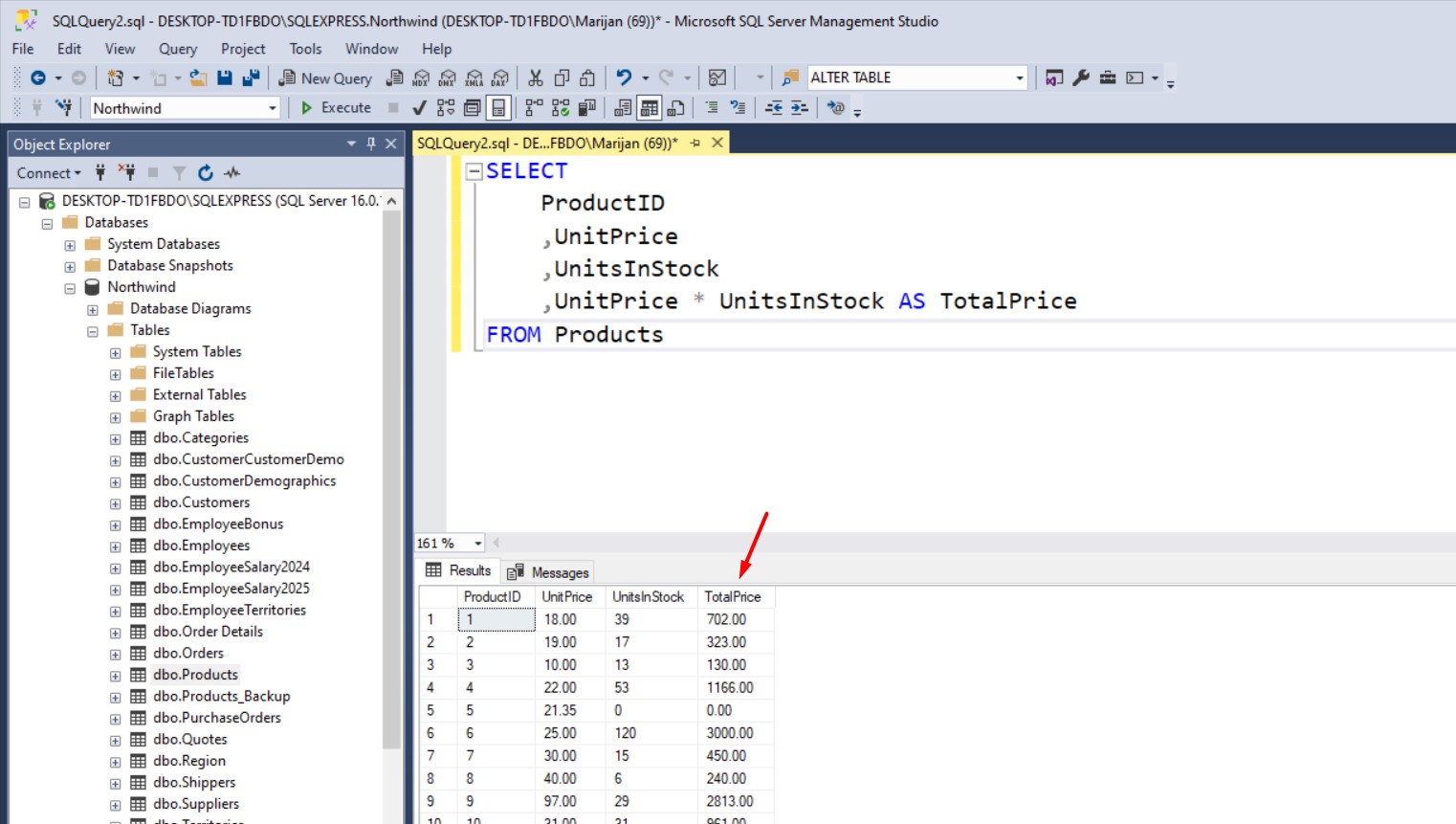
Task: Open the Query menu
Action: pyautogui.click(x=178, y=49)
